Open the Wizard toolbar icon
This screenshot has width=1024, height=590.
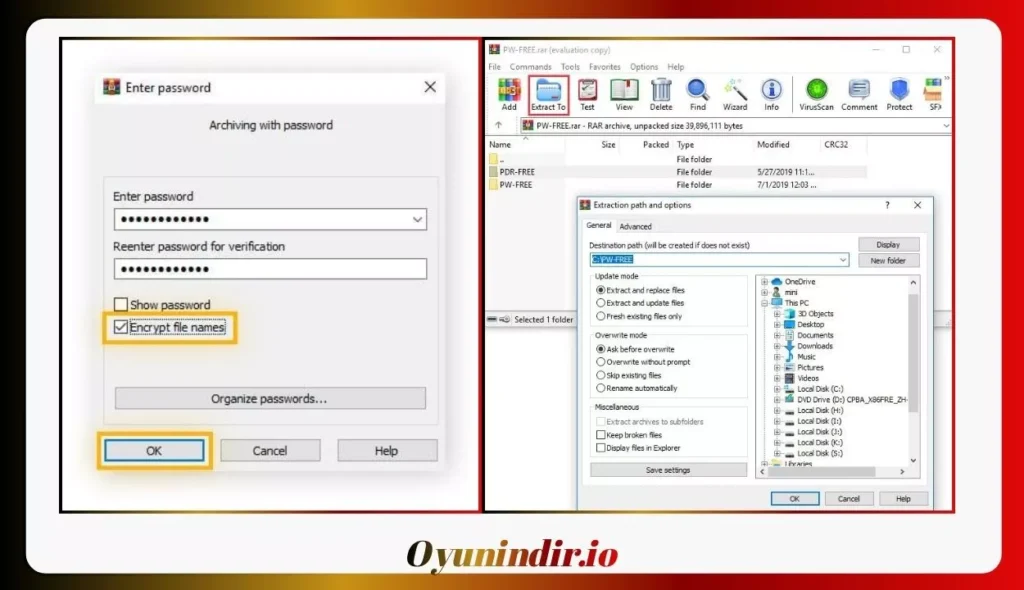(735, 93)
